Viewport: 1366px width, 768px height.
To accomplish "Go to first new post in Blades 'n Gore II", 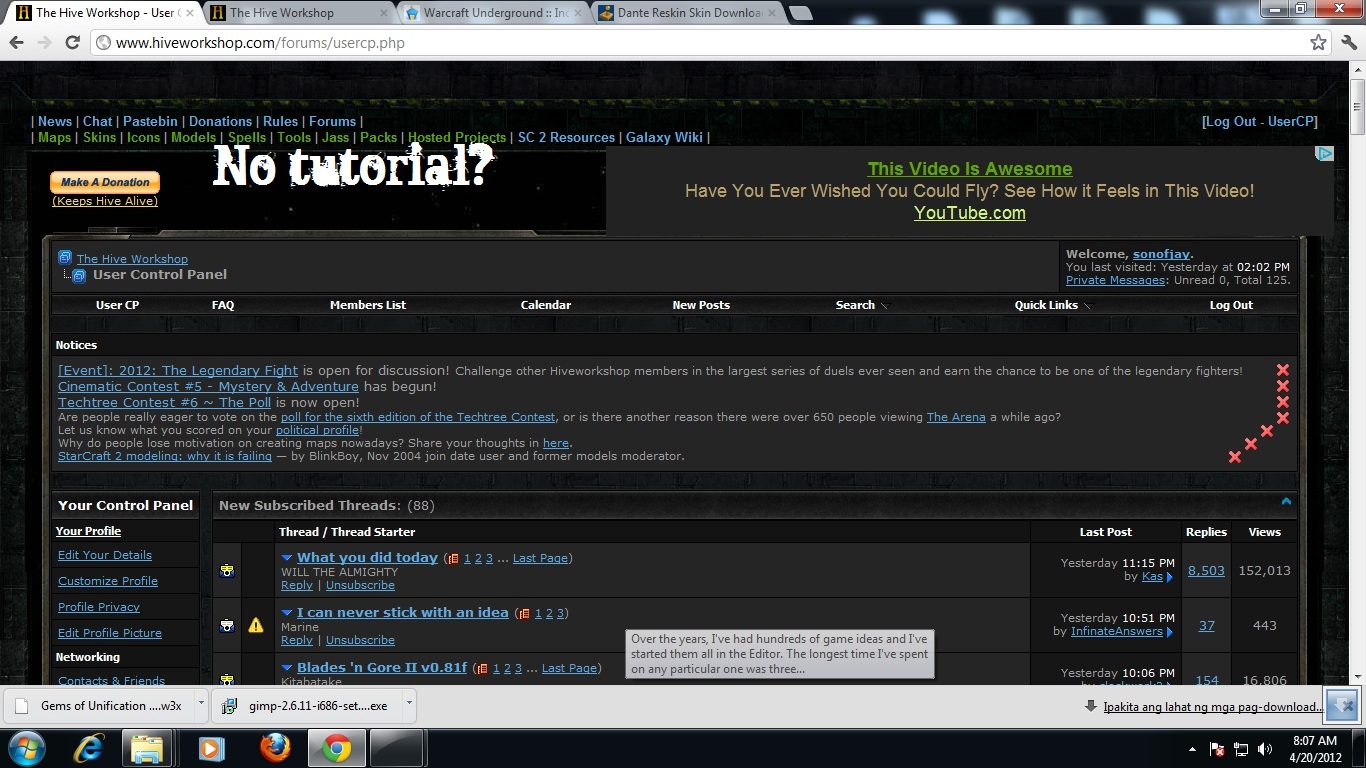I will 287,668.
